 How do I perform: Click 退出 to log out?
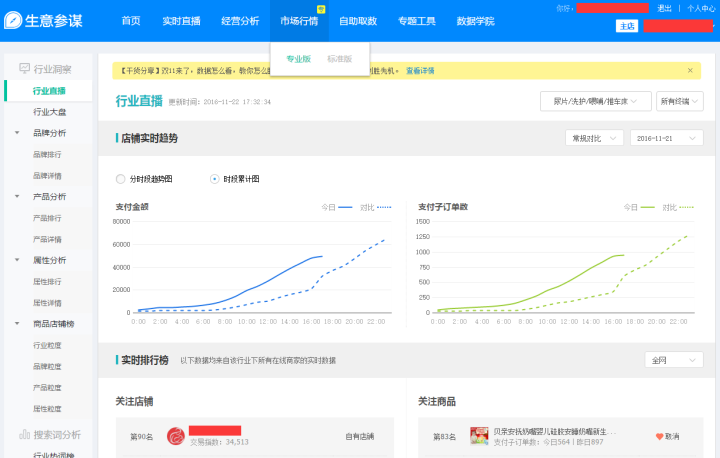click(x=664, y=8)
